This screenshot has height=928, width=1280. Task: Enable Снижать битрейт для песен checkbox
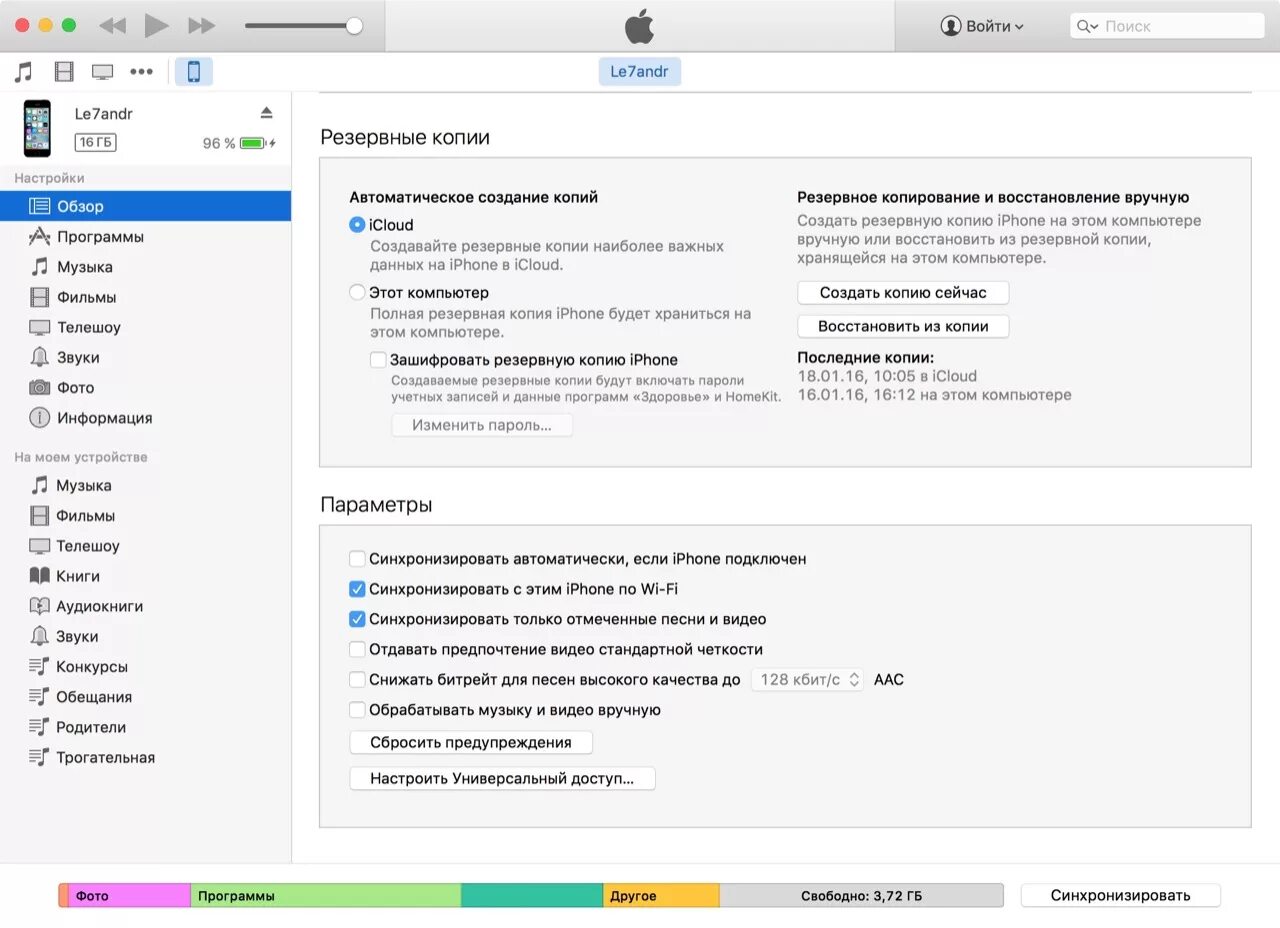tap(357, 679)
